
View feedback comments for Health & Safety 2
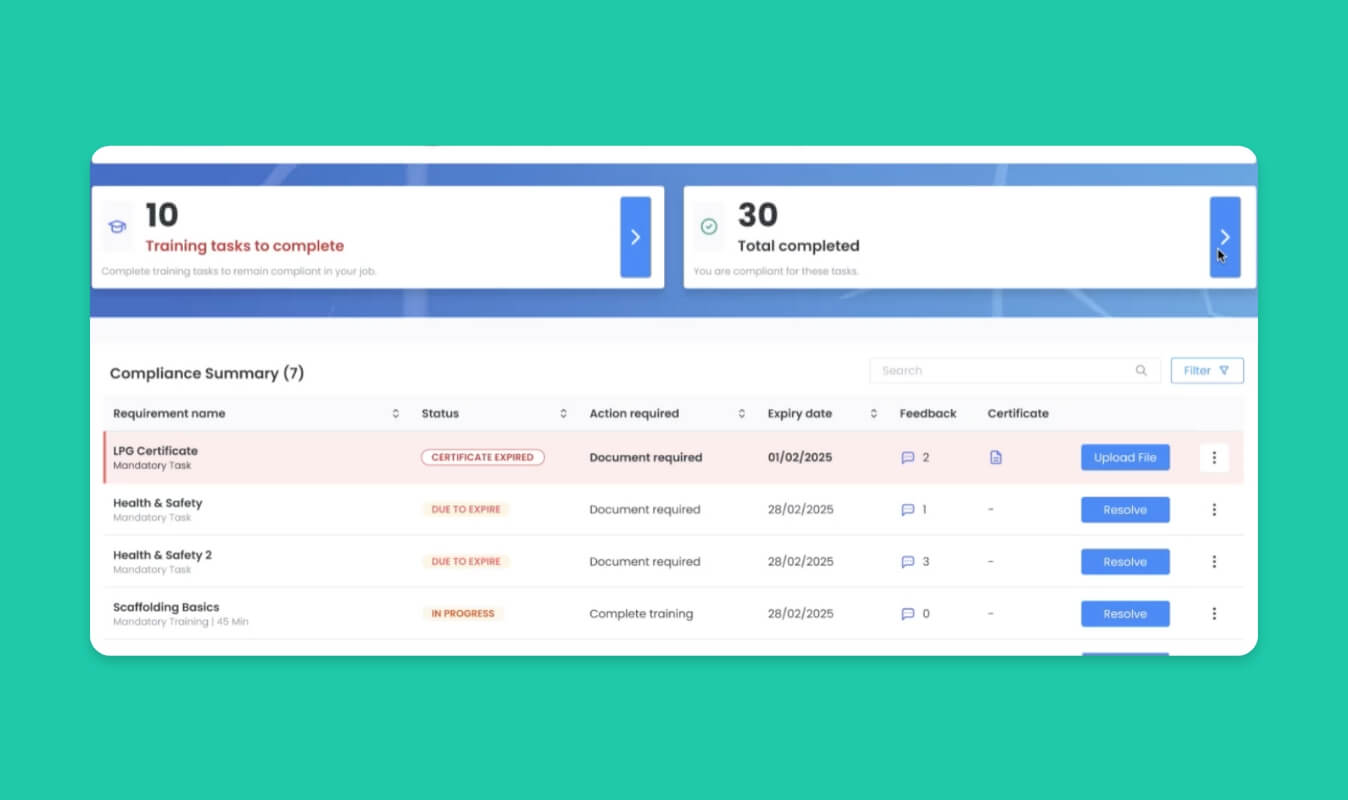908,562
